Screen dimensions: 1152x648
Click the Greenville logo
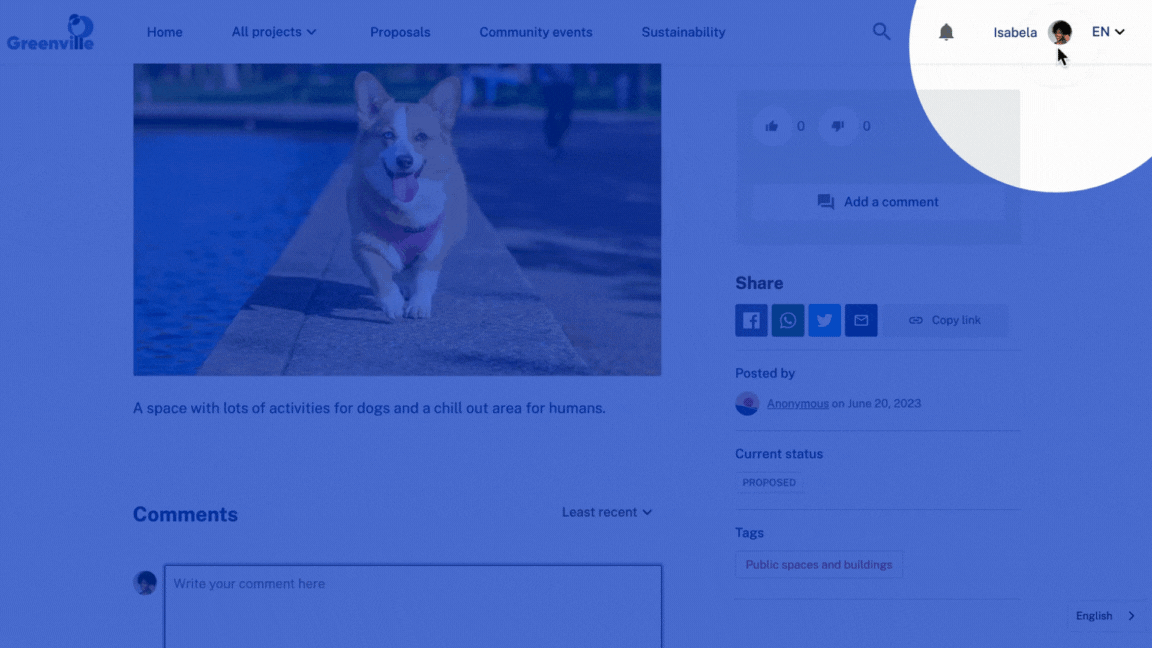(x=51, y=32)
